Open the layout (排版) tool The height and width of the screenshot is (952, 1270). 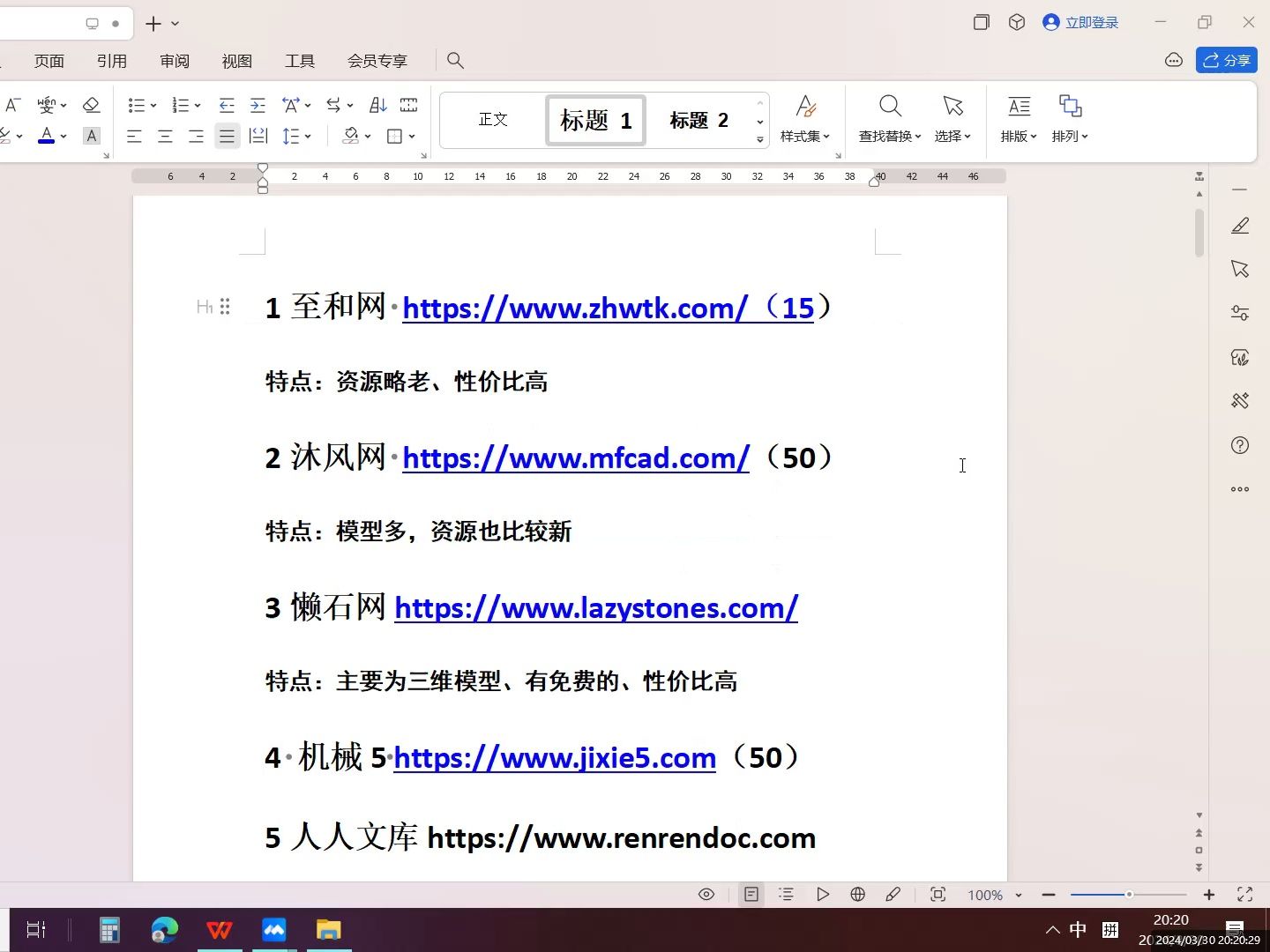1019,118
